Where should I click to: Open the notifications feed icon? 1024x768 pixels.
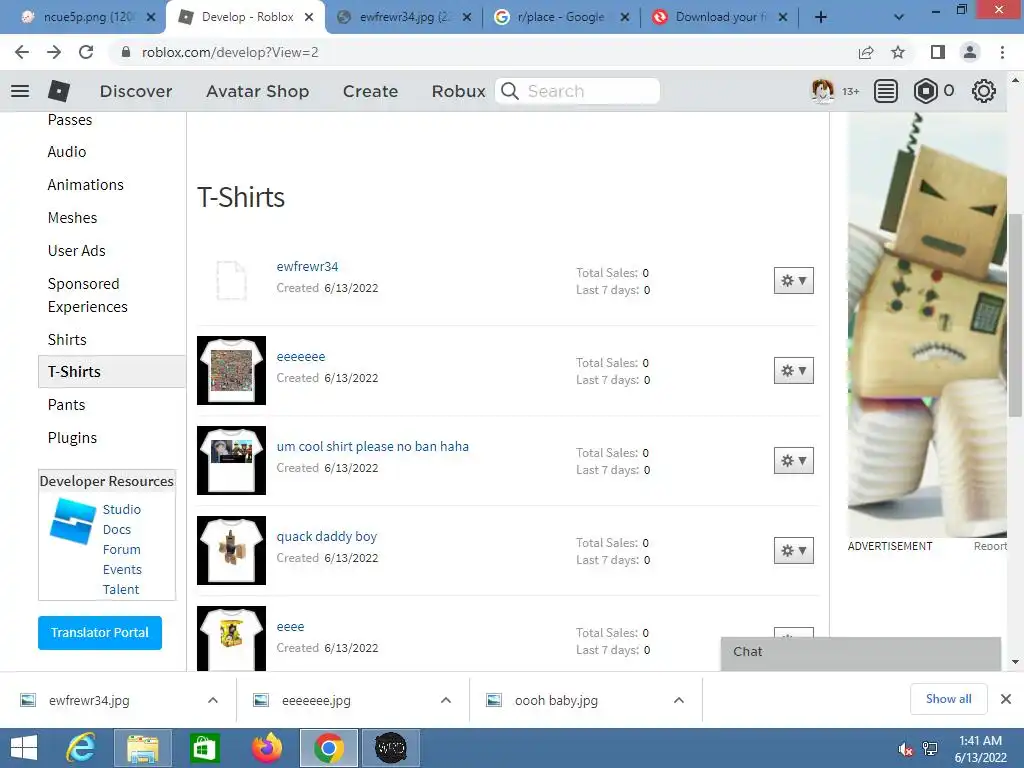click(886, 91)
